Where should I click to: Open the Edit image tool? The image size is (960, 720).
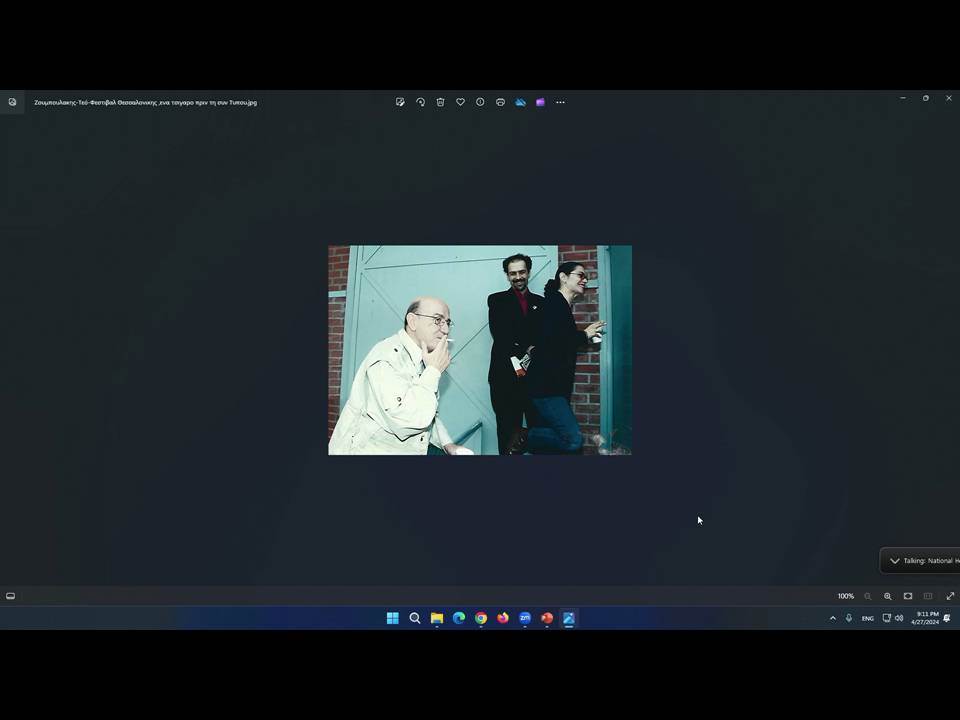[400, 102]
